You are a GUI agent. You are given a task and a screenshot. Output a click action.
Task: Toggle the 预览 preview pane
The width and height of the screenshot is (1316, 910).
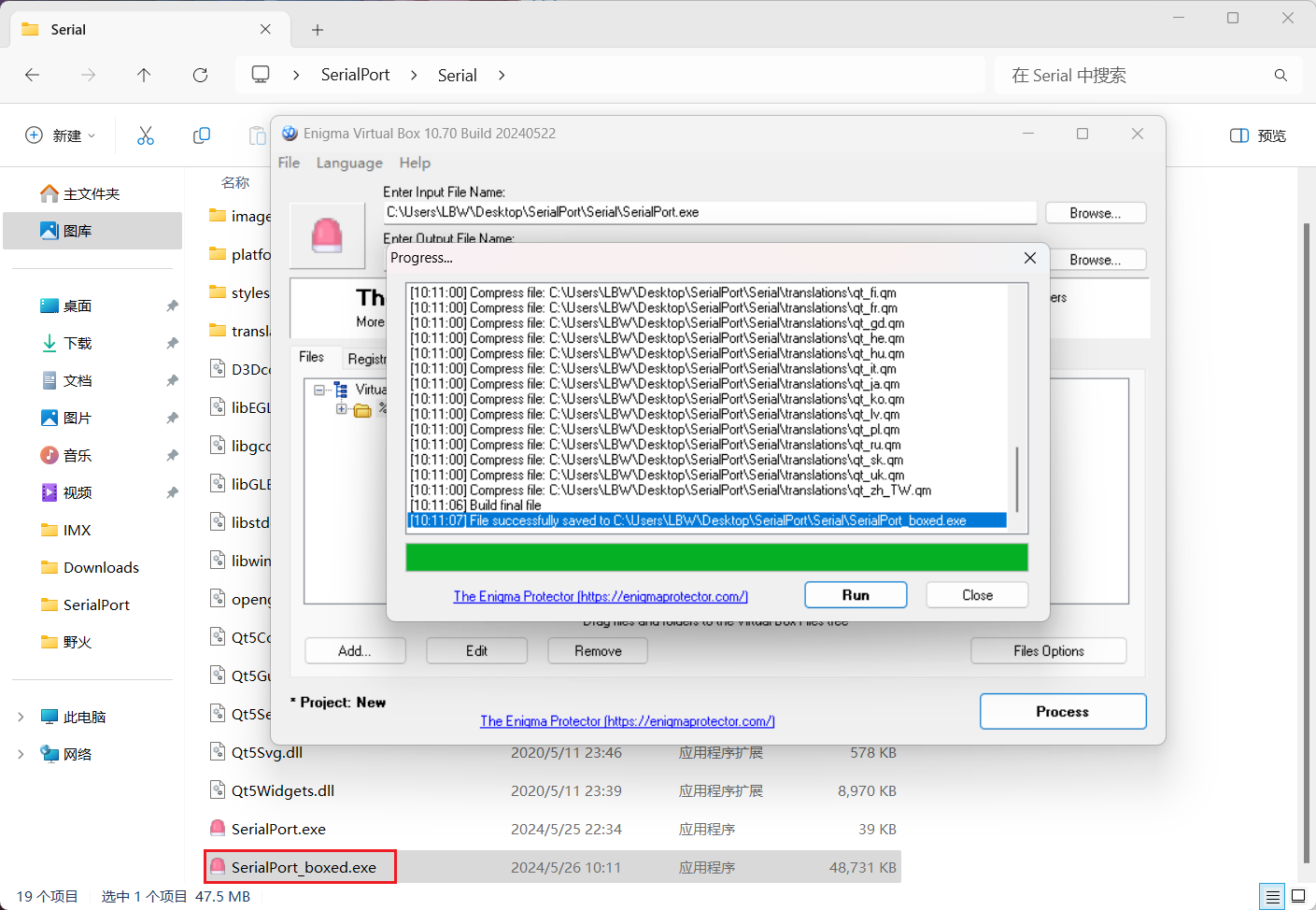[x=1258, y=135]
